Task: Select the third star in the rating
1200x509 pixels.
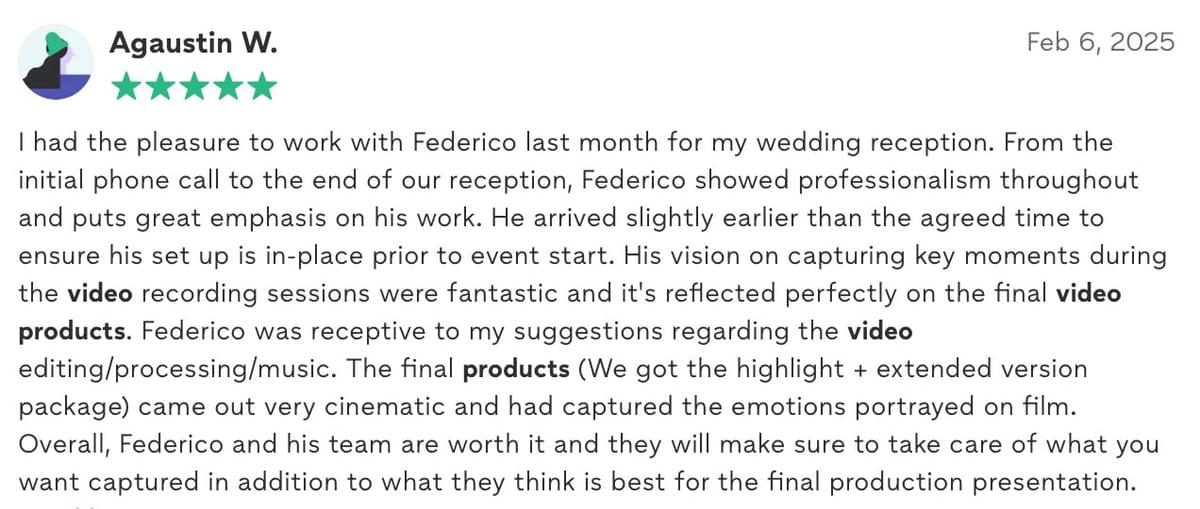Action: pyautogui.click(x=194, y=87)
